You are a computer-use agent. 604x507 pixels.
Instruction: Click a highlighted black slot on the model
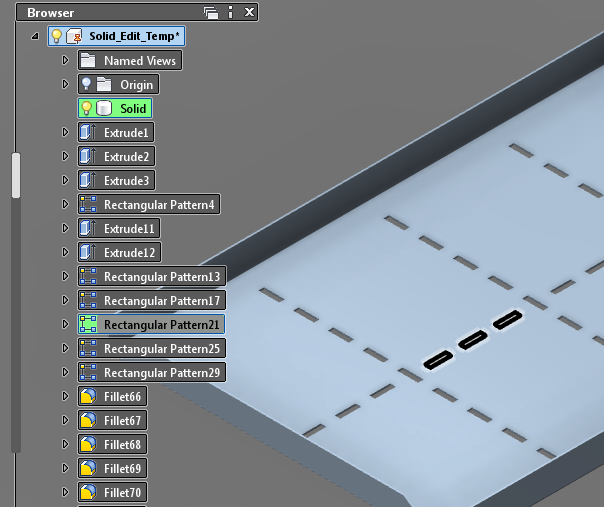pos(470,341)
